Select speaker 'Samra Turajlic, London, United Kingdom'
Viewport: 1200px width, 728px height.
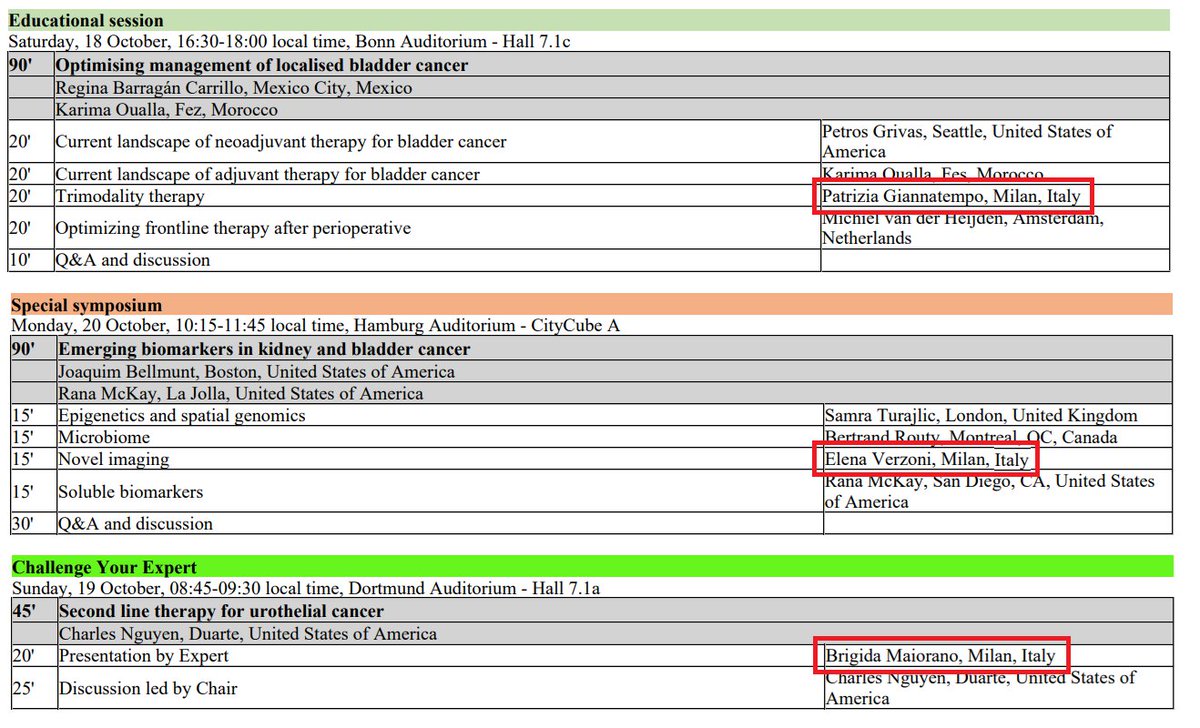point(981,415)
